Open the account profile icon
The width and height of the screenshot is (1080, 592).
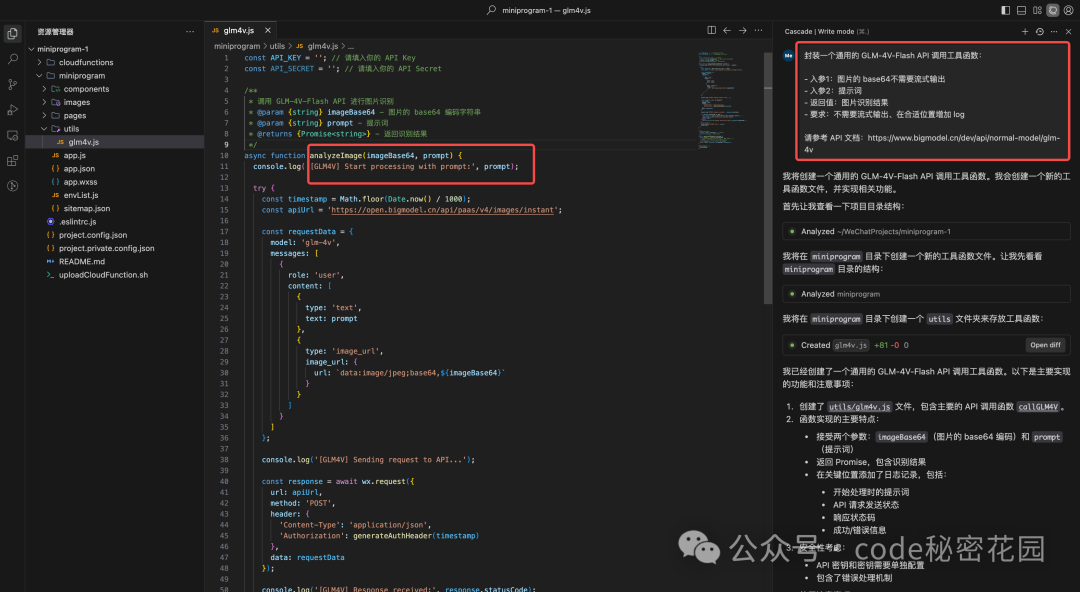click(x=1068, y=10)
